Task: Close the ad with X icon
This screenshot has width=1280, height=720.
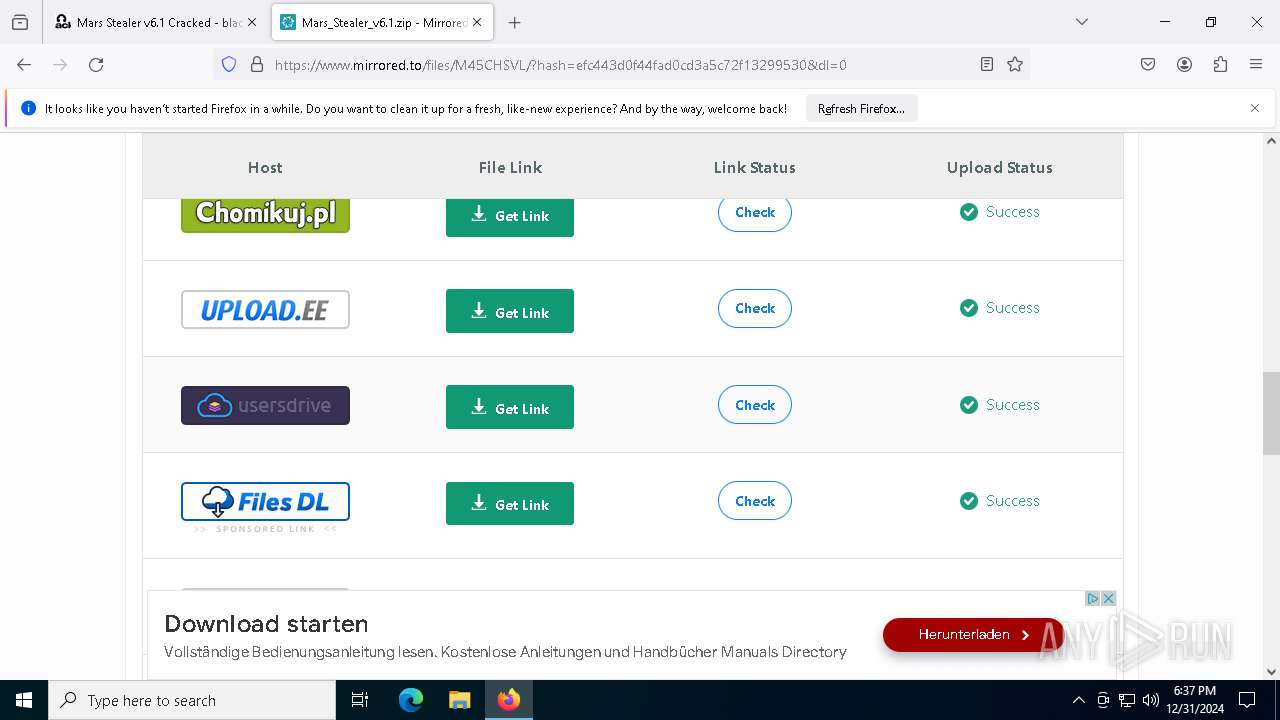Action: click(1108, 599)
